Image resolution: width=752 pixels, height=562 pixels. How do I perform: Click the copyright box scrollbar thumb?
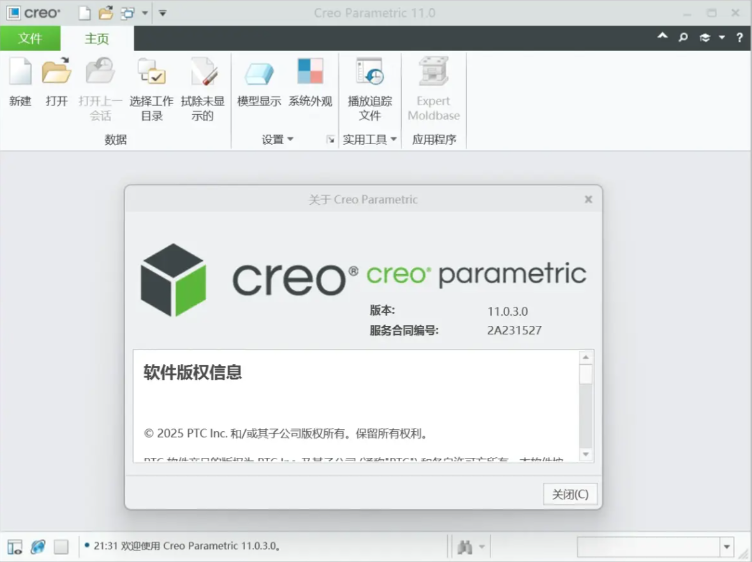[586, 375]
